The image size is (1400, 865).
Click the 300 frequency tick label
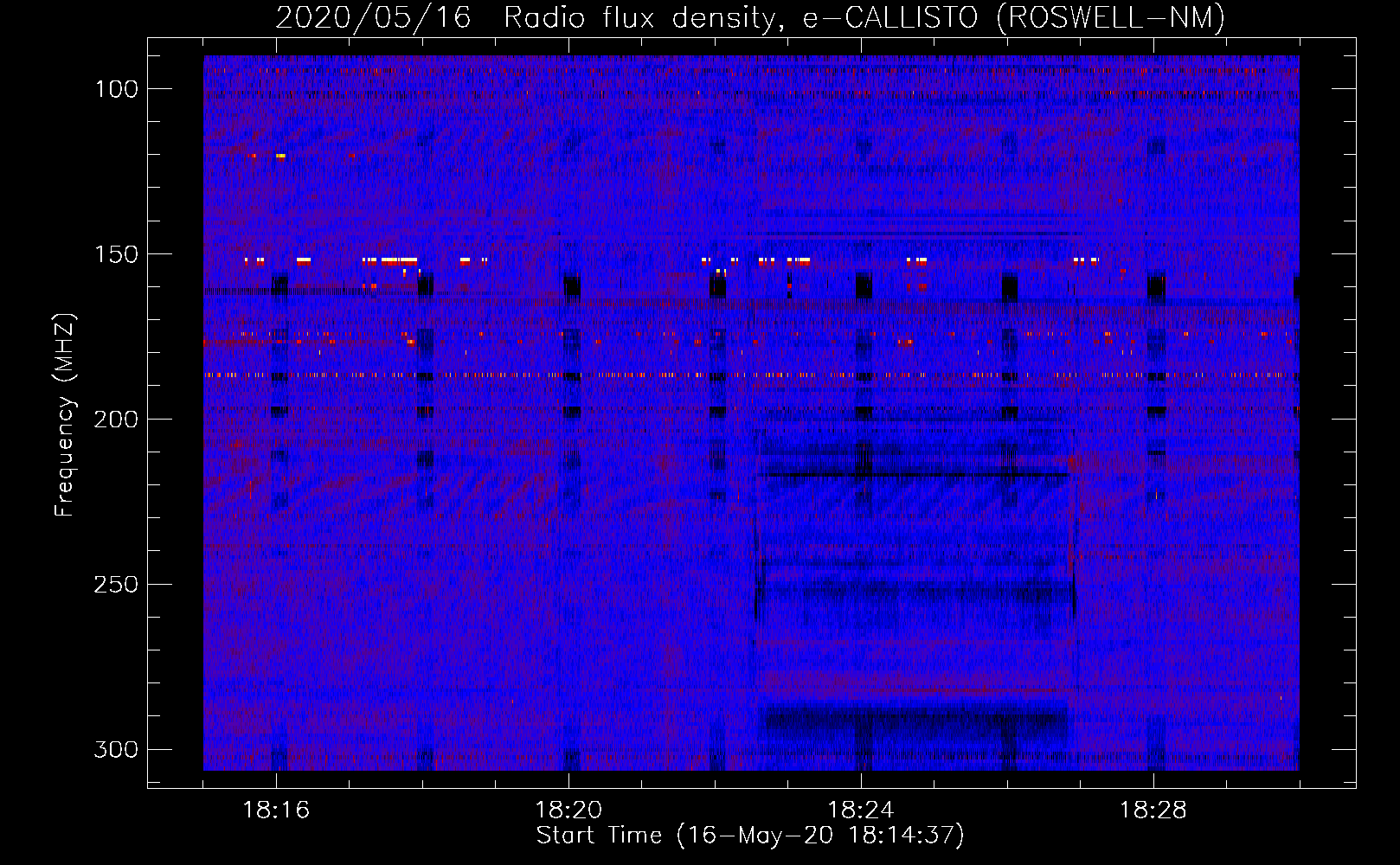[x=115, y=749]
